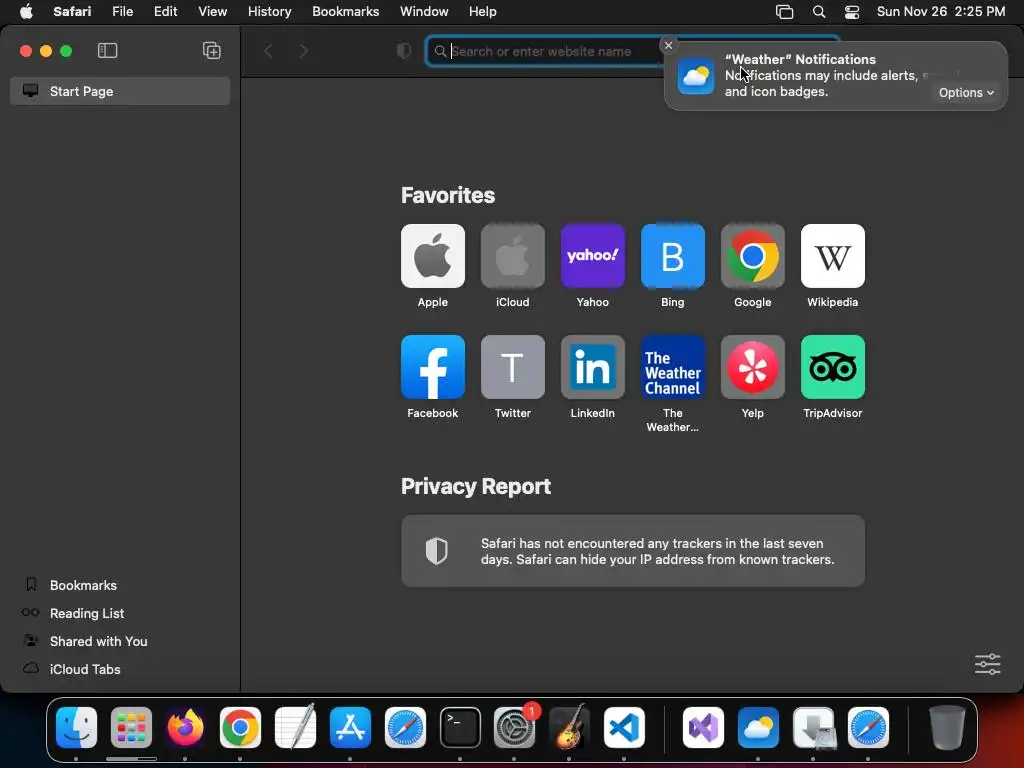Open the start page customization settings icon
Viewport: 1024px width, 768px height.
click(x=987, y=664)
